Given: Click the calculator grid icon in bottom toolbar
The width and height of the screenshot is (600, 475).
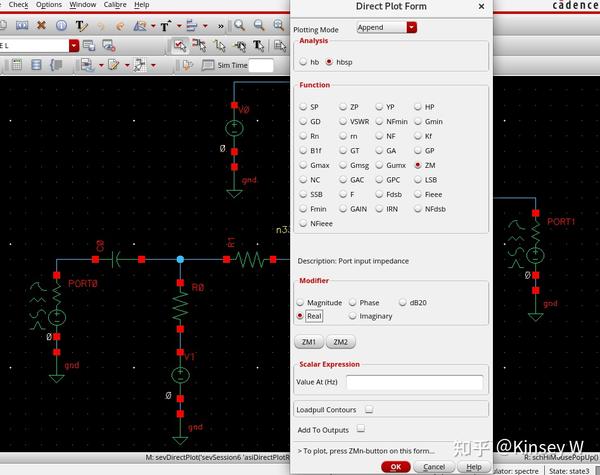Looking at the screenshot, I should coord(16,65).
